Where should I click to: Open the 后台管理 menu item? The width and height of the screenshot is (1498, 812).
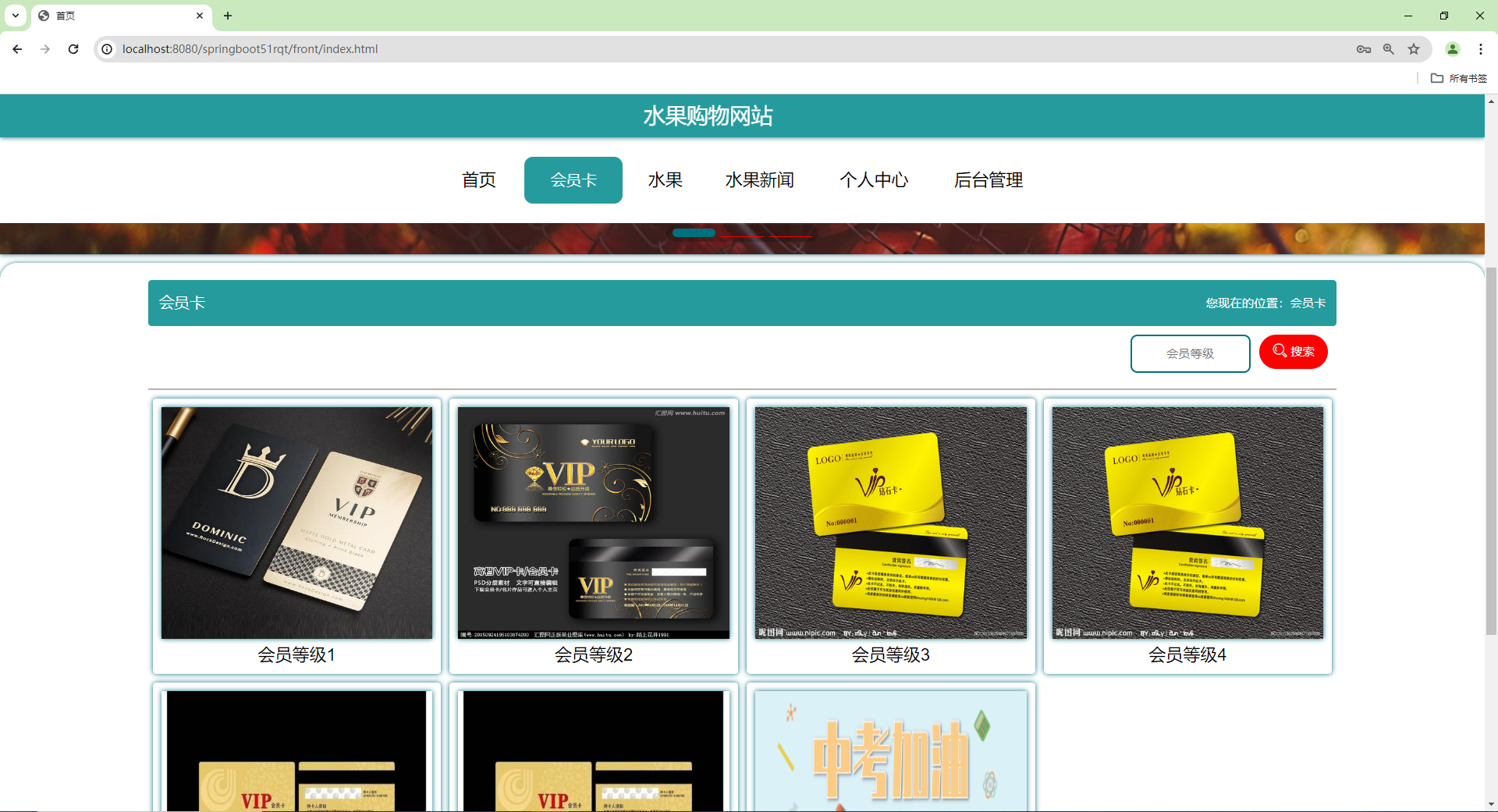[x=988, y=179]
